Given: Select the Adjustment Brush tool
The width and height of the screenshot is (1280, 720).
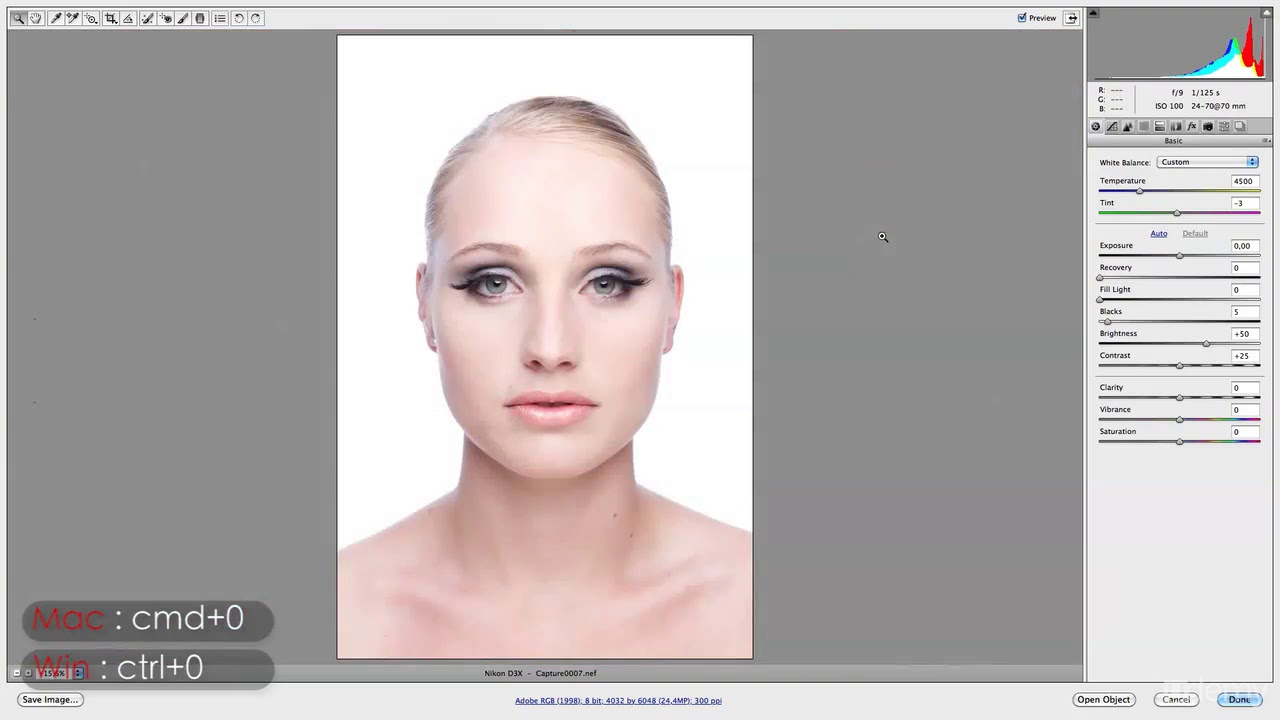Looking at the screenshot, I should pos(183,18).
